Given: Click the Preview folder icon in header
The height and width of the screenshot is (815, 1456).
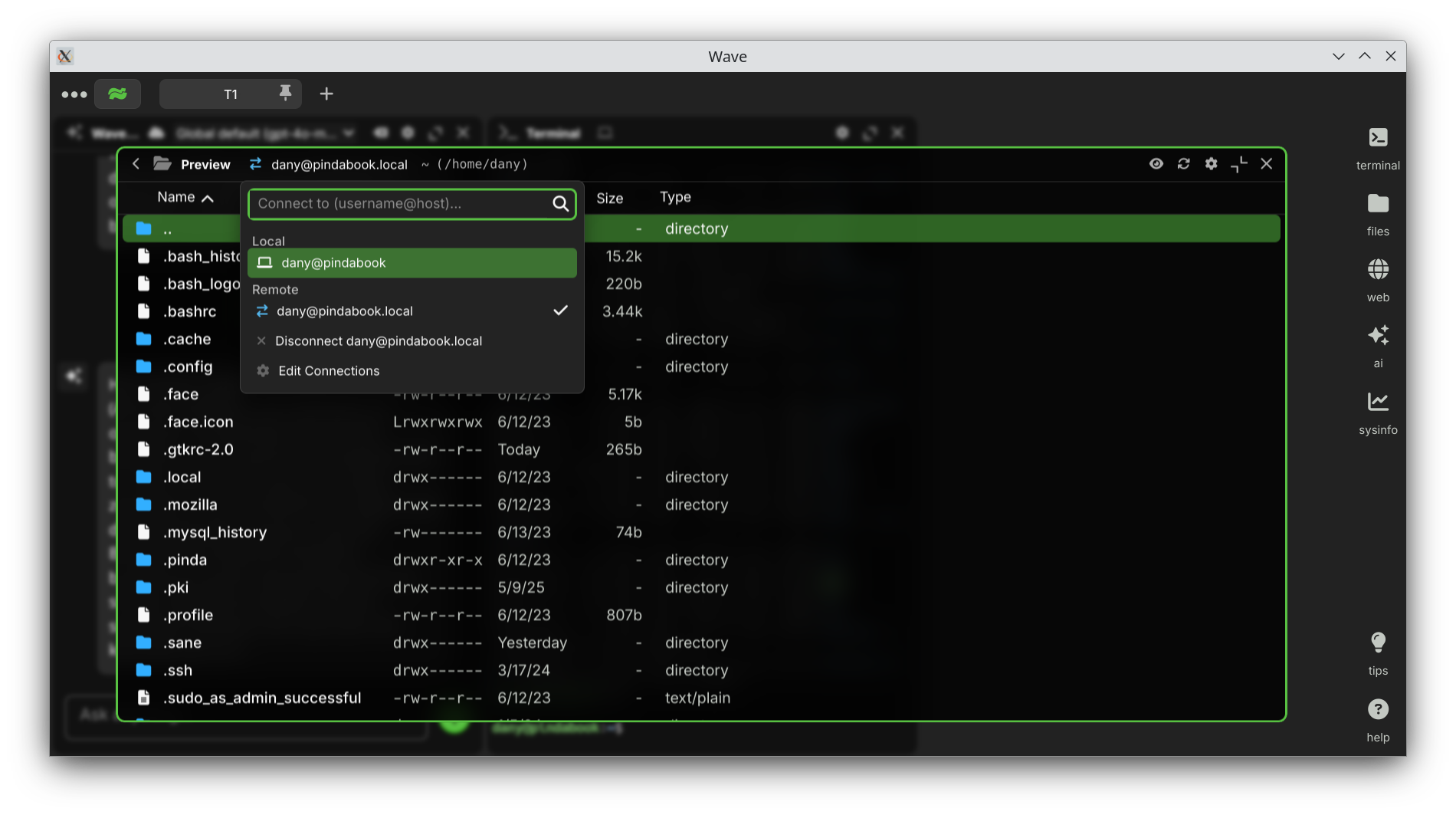Looking at the screenshot, I should click(162, 163).
